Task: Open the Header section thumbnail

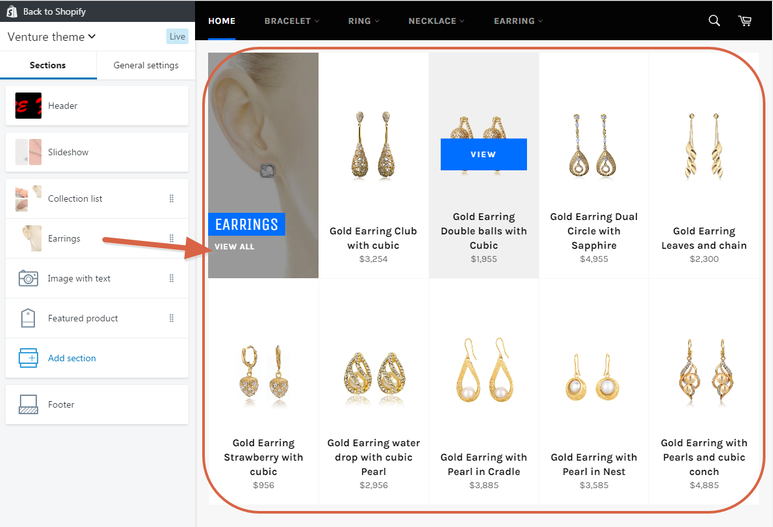Action: [x=28, y=106]
